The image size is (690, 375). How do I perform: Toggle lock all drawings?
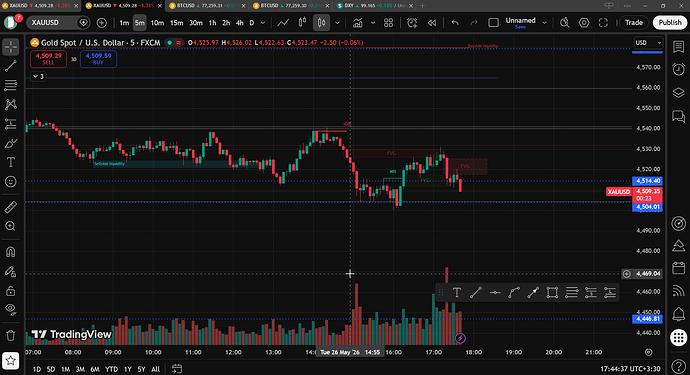pyautogui.click(x=11, y=290)
